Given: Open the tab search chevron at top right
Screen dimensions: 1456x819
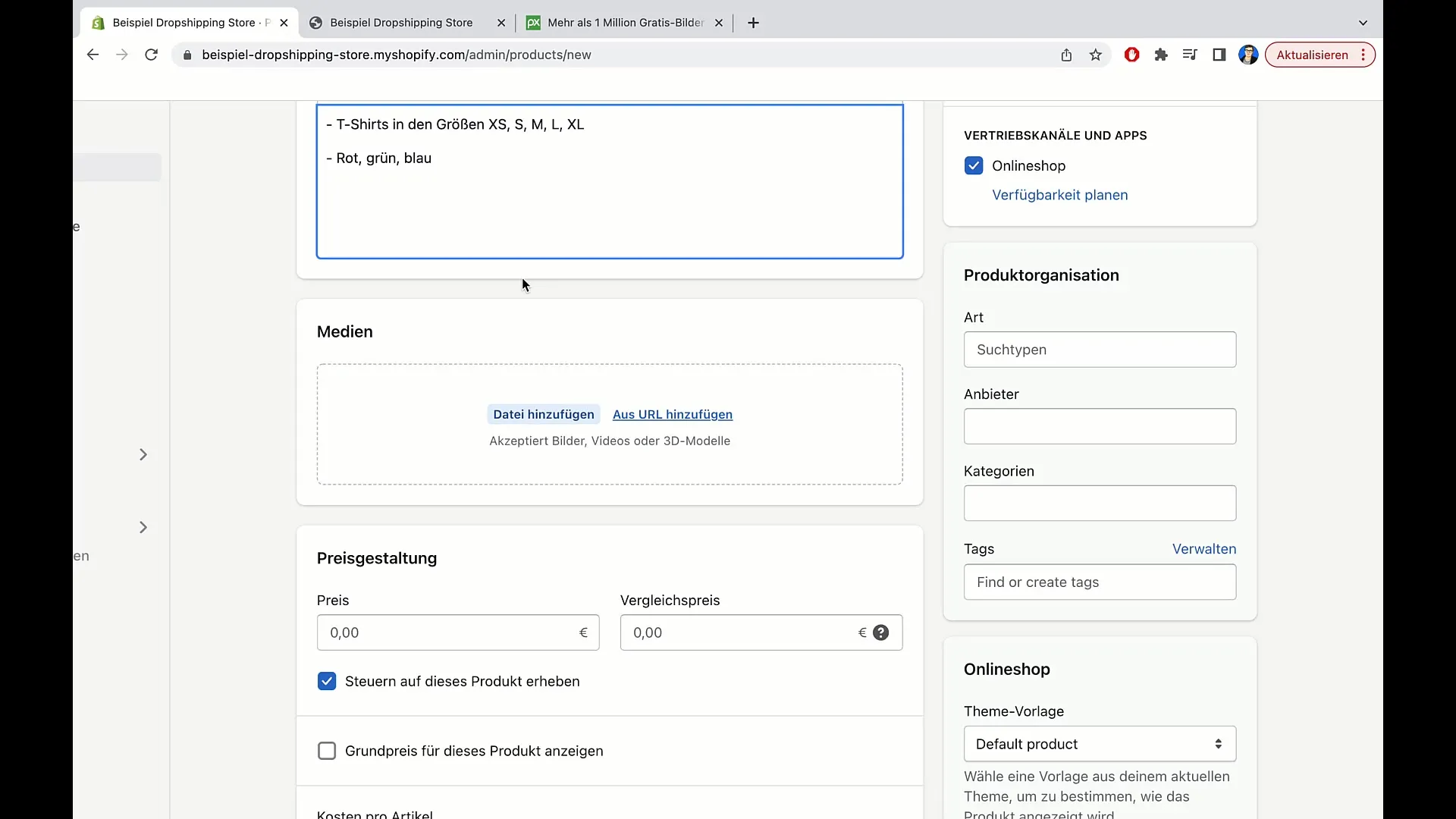Looking at the screenshot, I should point(1363,23).
